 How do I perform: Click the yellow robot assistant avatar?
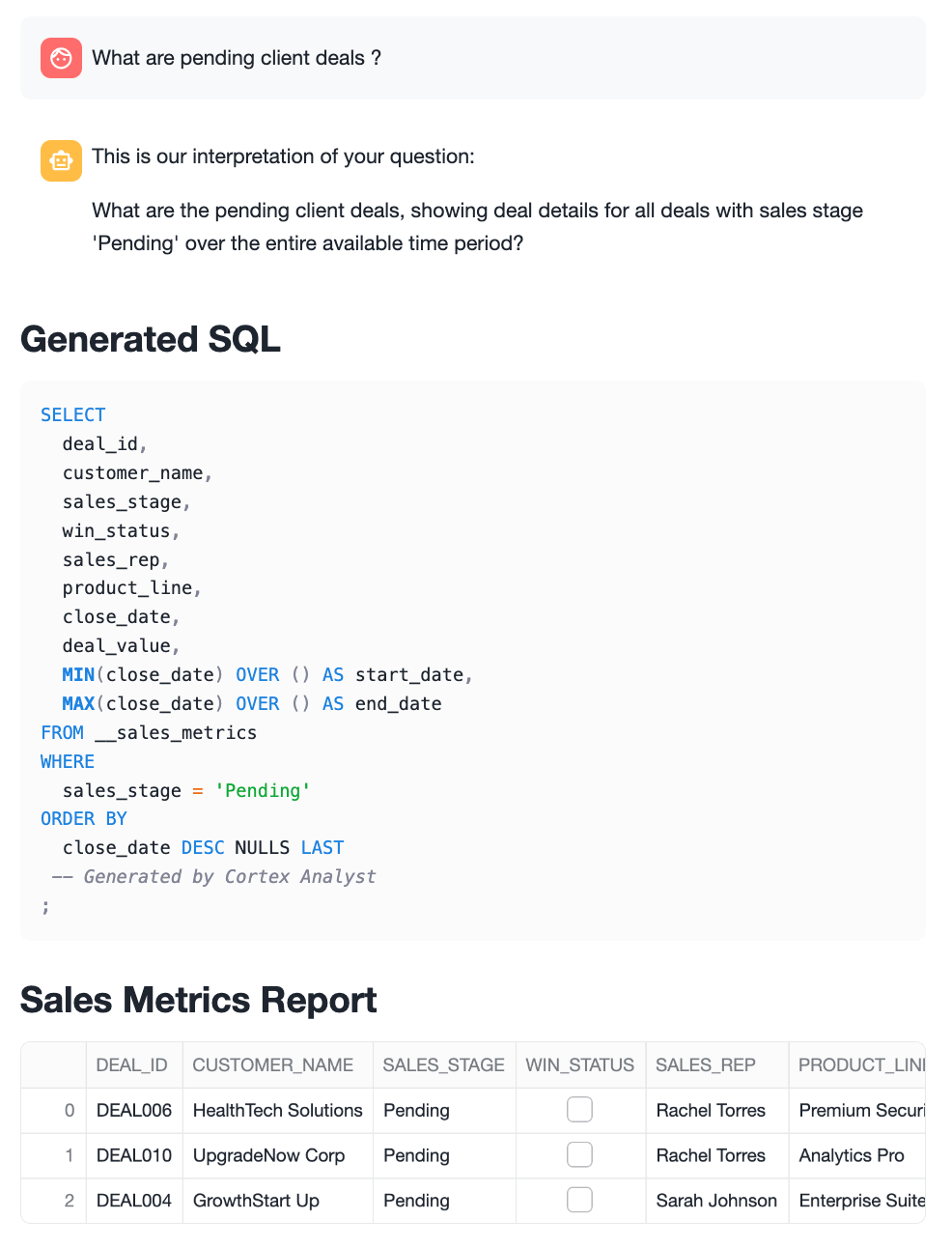(x=61, y=160)
